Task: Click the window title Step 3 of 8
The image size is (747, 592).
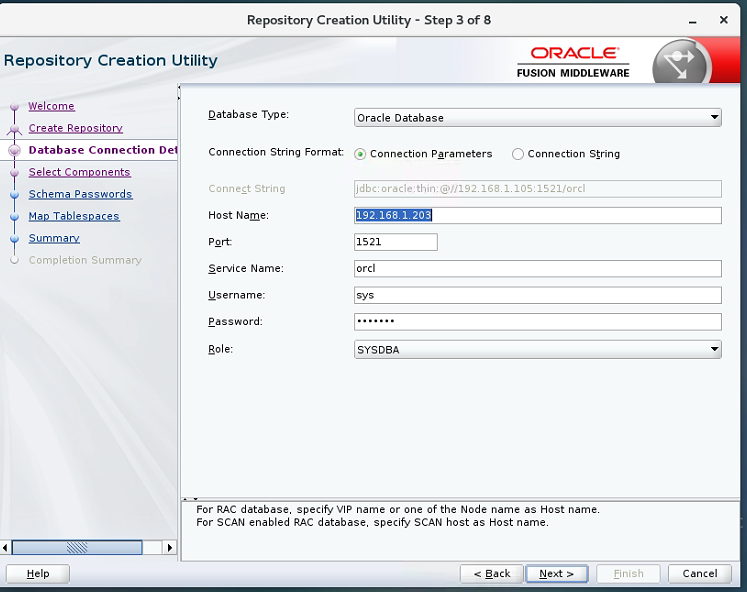Action: pyautogui.click(x=369, y=20)
